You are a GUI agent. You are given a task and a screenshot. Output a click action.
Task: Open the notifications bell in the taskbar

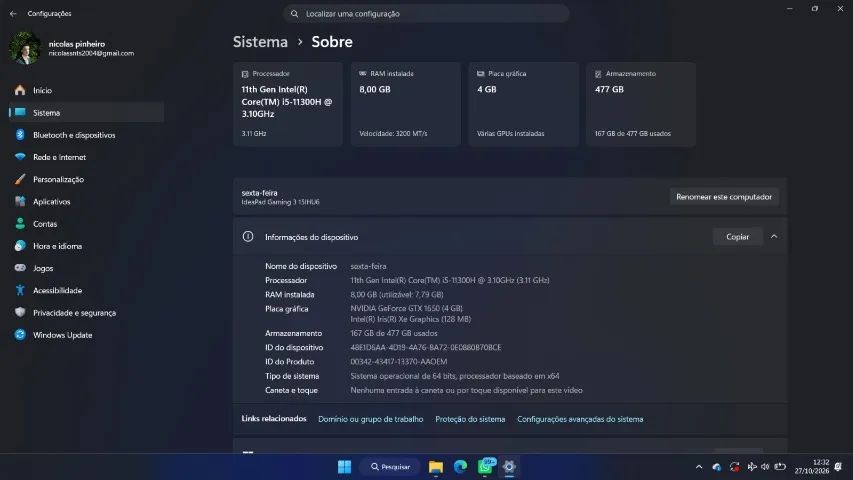click(839, 467)
